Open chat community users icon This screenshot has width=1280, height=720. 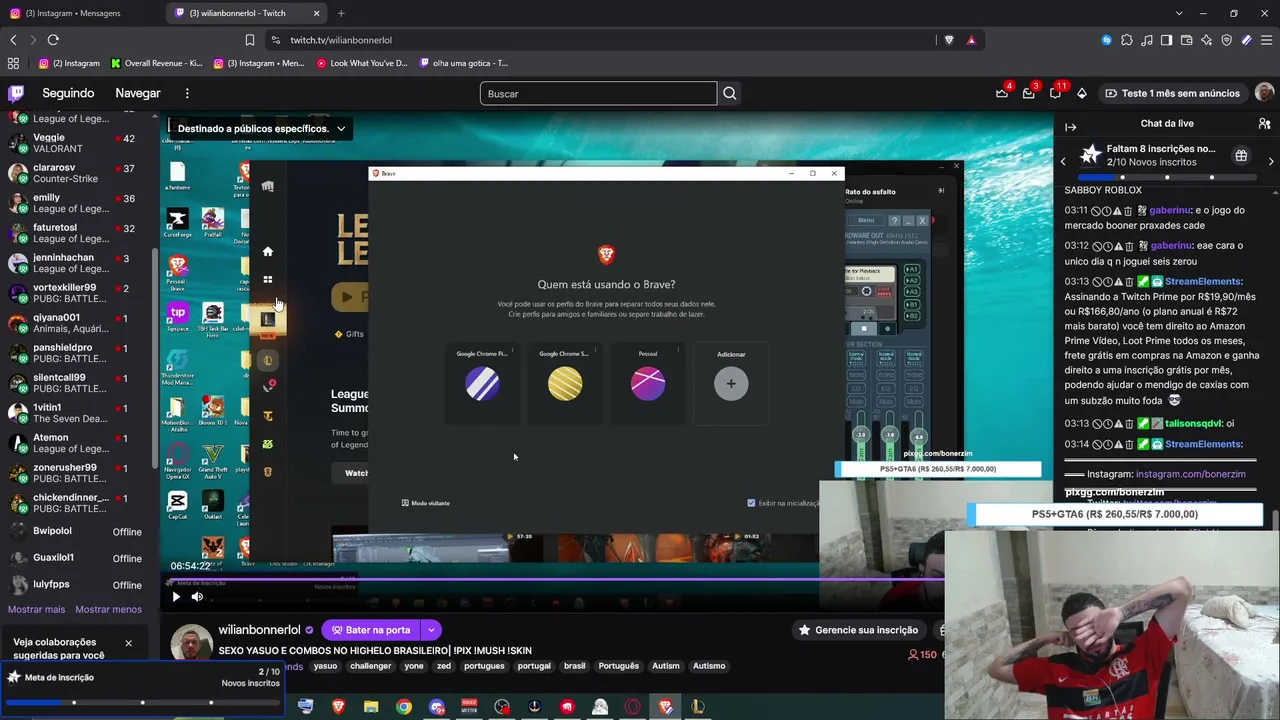[1264, 124]
